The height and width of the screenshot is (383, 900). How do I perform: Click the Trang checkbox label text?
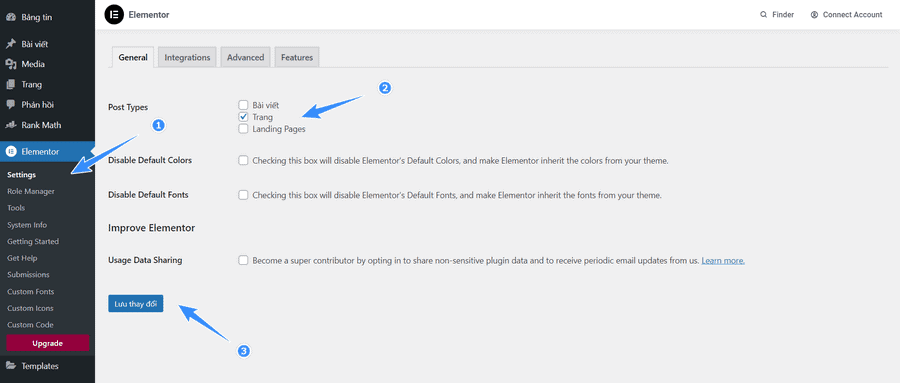263,117
